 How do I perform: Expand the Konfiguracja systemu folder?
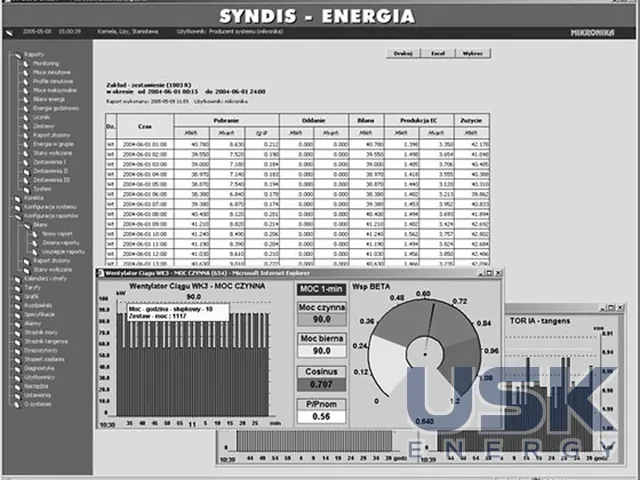pos(17,208)
